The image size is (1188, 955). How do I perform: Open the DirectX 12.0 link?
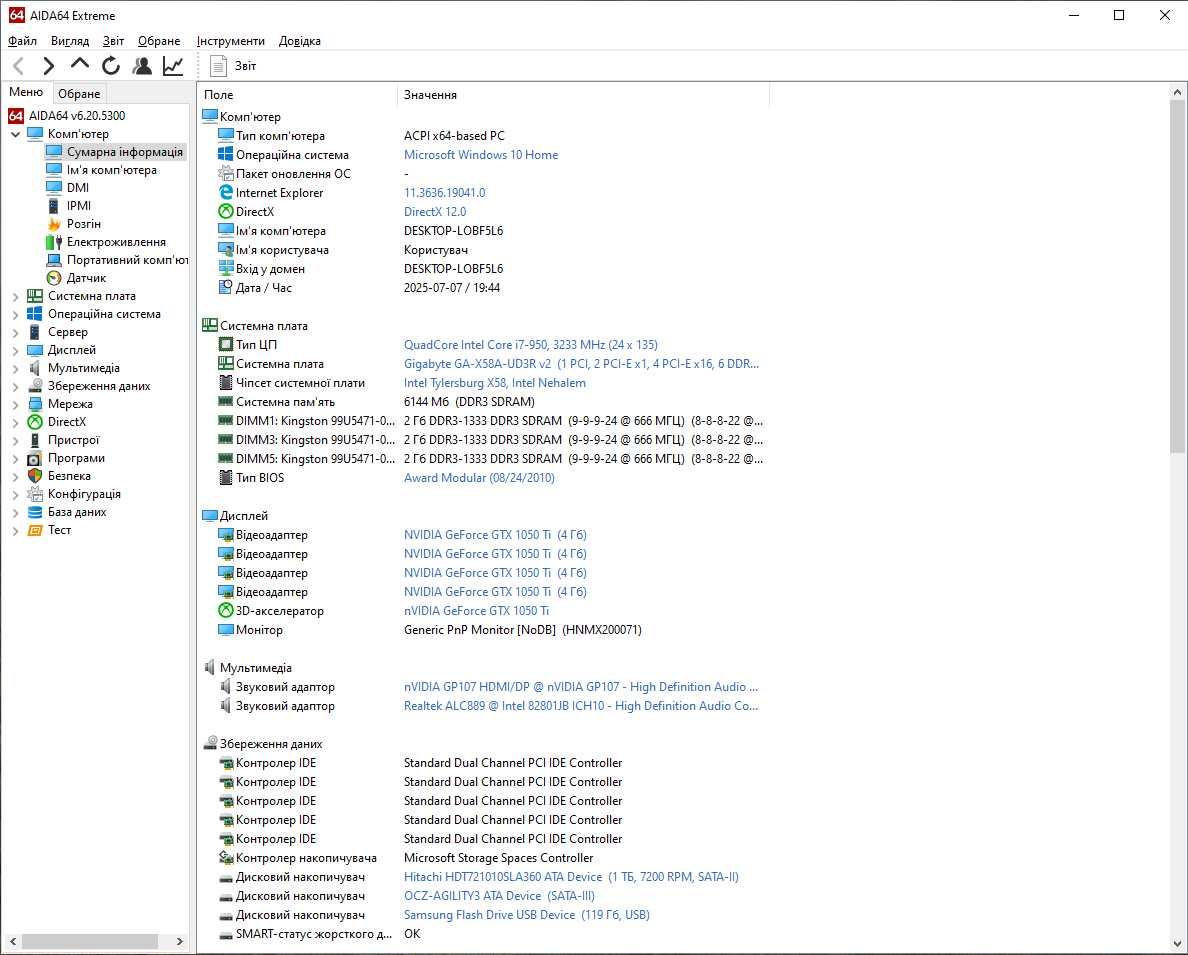pos(435,212)
